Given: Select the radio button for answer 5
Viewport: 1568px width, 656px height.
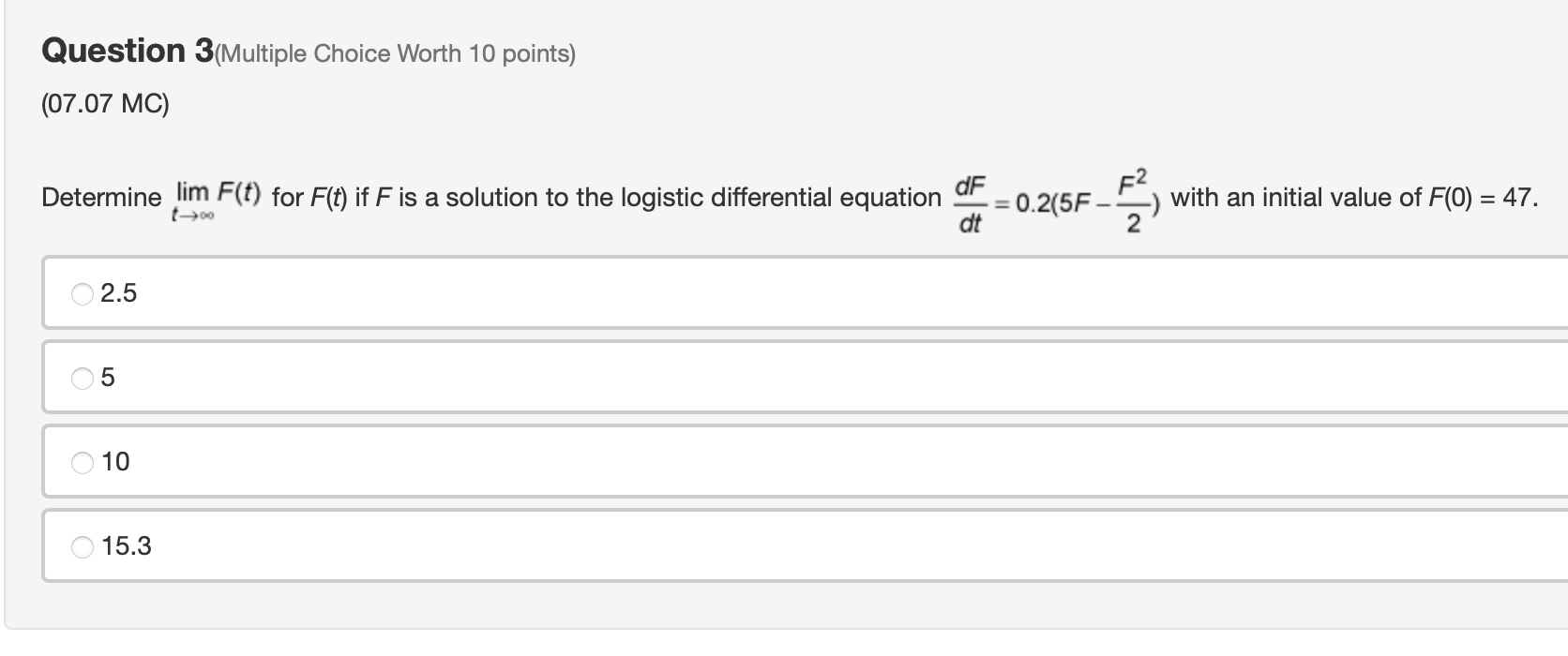Looking at the screenshot, I should tap(81, 378).
